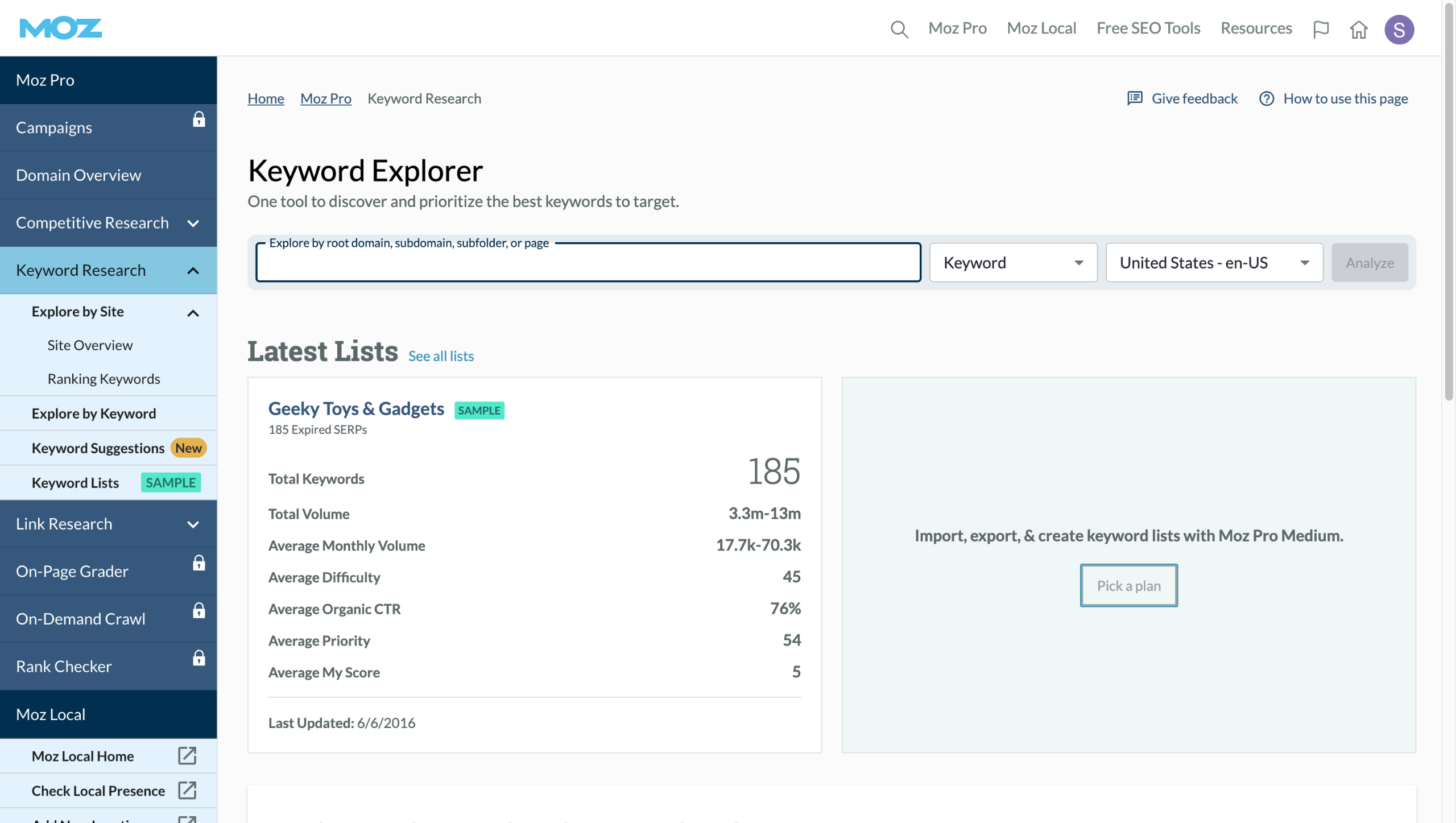The height and width of the screenshot is (823, 1456).
Task: Click the Explore by root domain input field
Action: point(588,265)
